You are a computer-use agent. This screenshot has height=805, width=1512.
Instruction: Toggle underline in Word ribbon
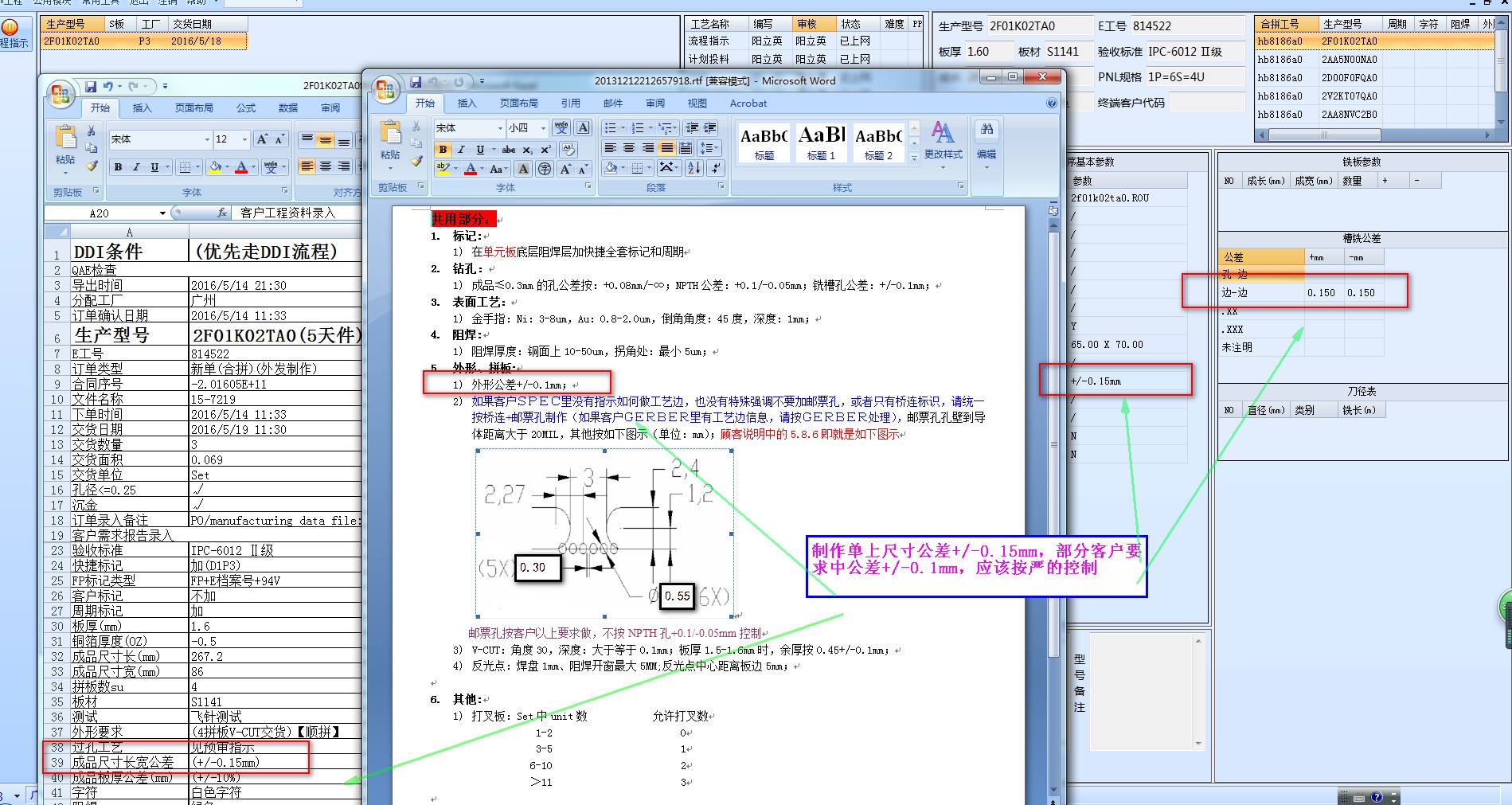tap(480, 149)
